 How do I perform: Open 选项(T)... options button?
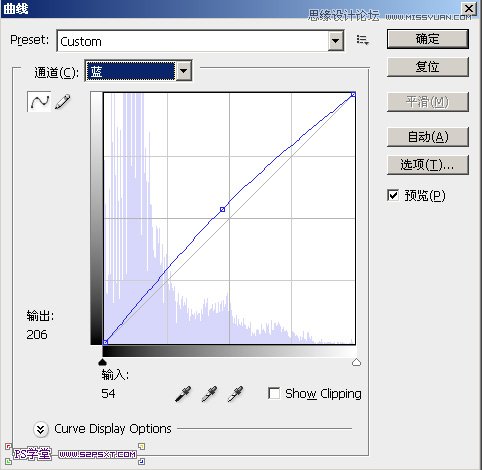click(428, 165)
